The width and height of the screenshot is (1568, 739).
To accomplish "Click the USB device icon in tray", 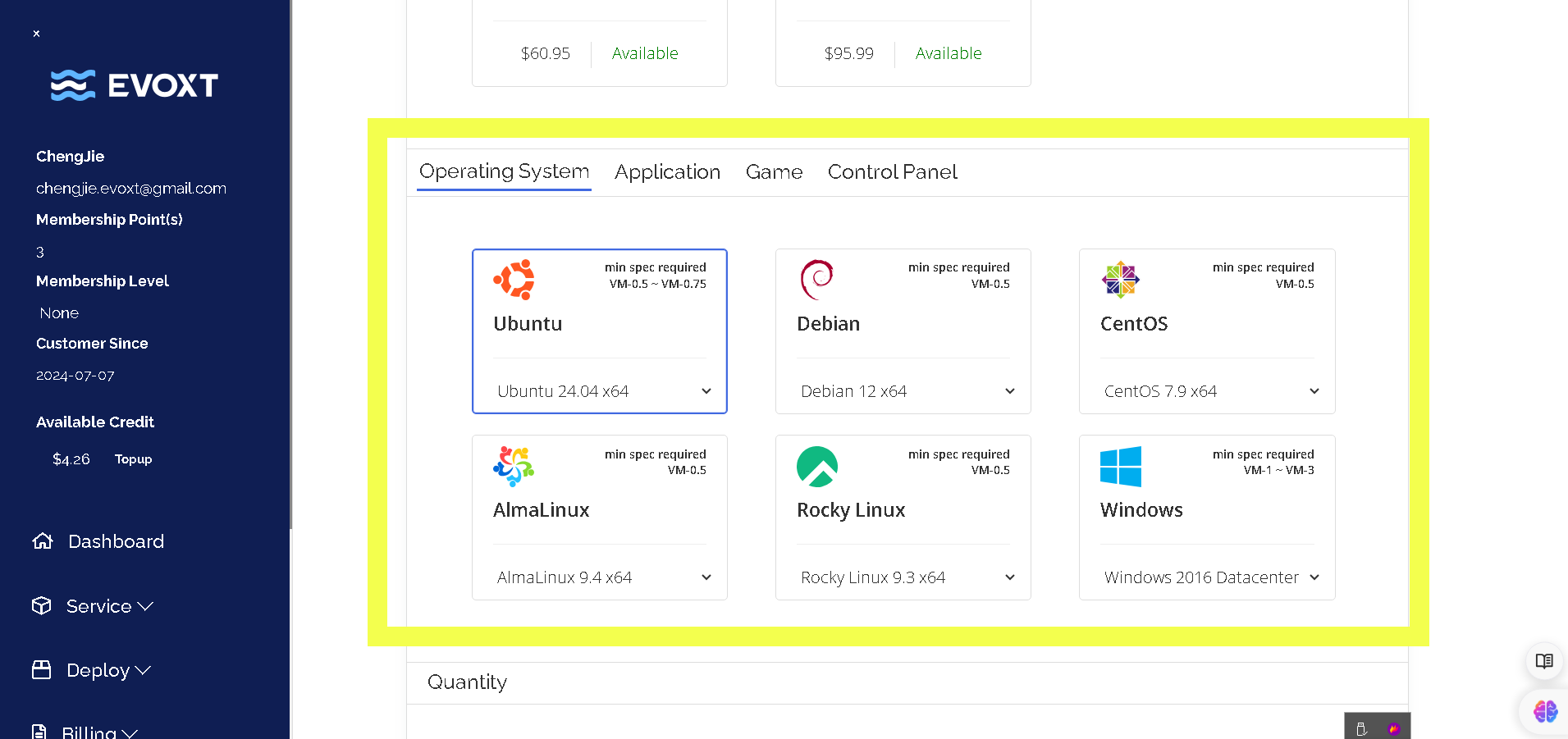I will [x=1361, y=728].
